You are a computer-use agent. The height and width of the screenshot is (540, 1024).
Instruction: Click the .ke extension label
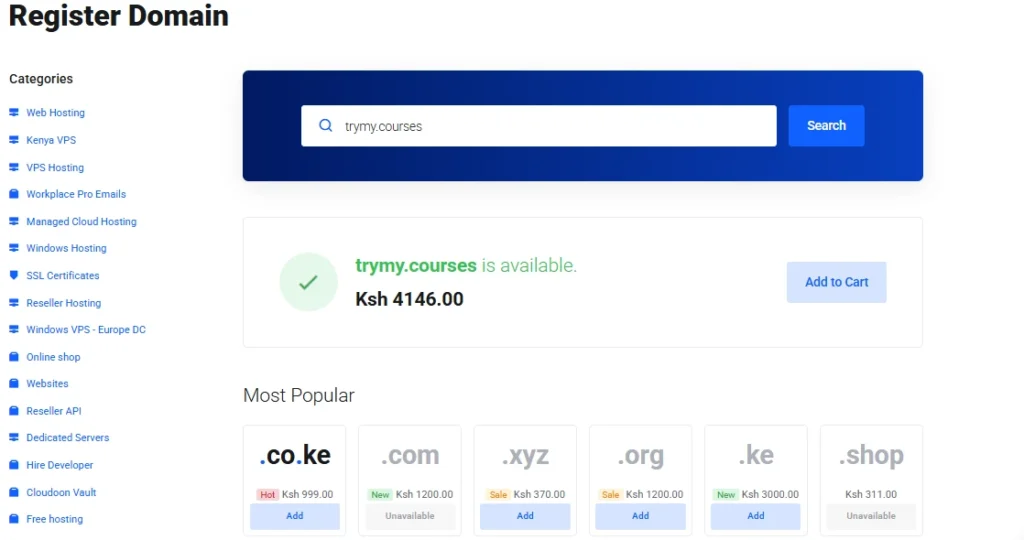coord(756,455)
